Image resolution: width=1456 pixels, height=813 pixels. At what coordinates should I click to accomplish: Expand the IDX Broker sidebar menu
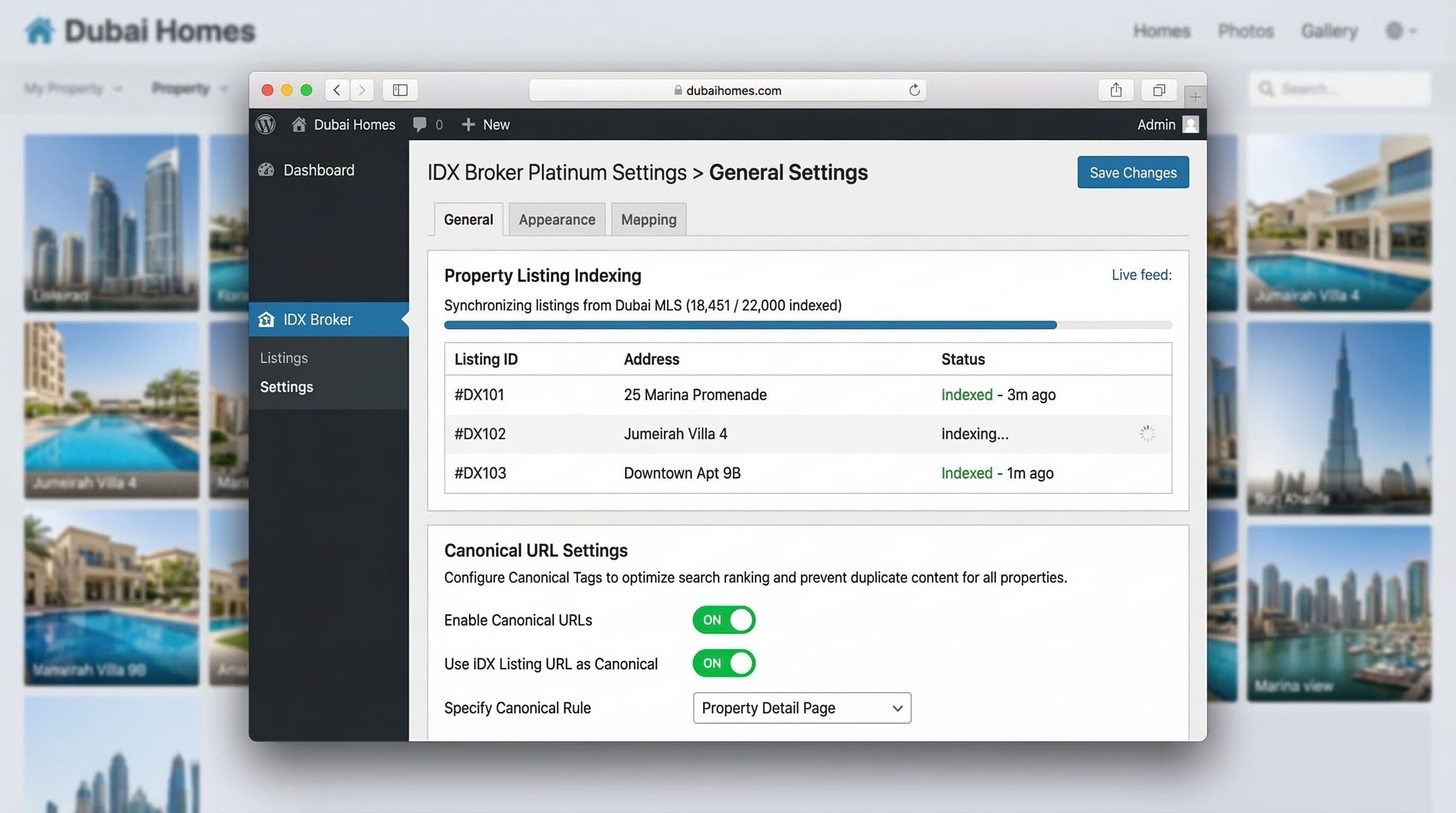point(317,320)
